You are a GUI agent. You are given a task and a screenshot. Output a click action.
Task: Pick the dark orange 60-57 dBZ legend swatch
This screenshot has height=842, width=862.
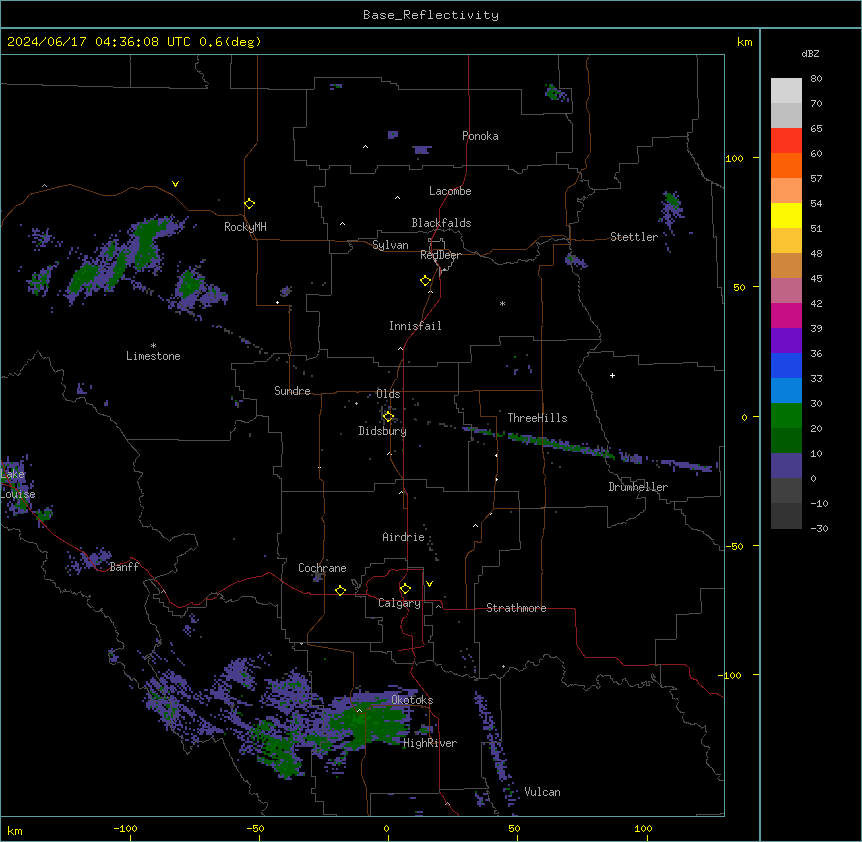click(786, 165)
